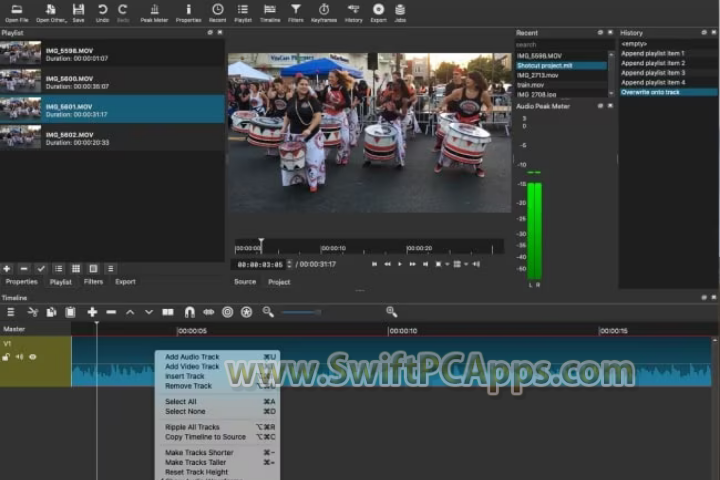Click the Open Other toolbar icon

point(51,13)
